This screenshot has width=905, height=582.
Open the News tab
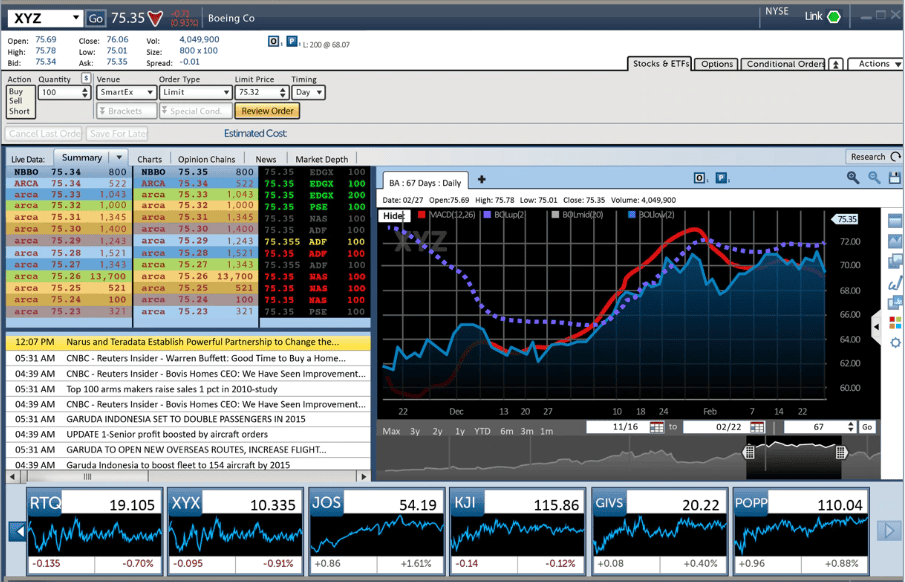click(x=265, y=159)
